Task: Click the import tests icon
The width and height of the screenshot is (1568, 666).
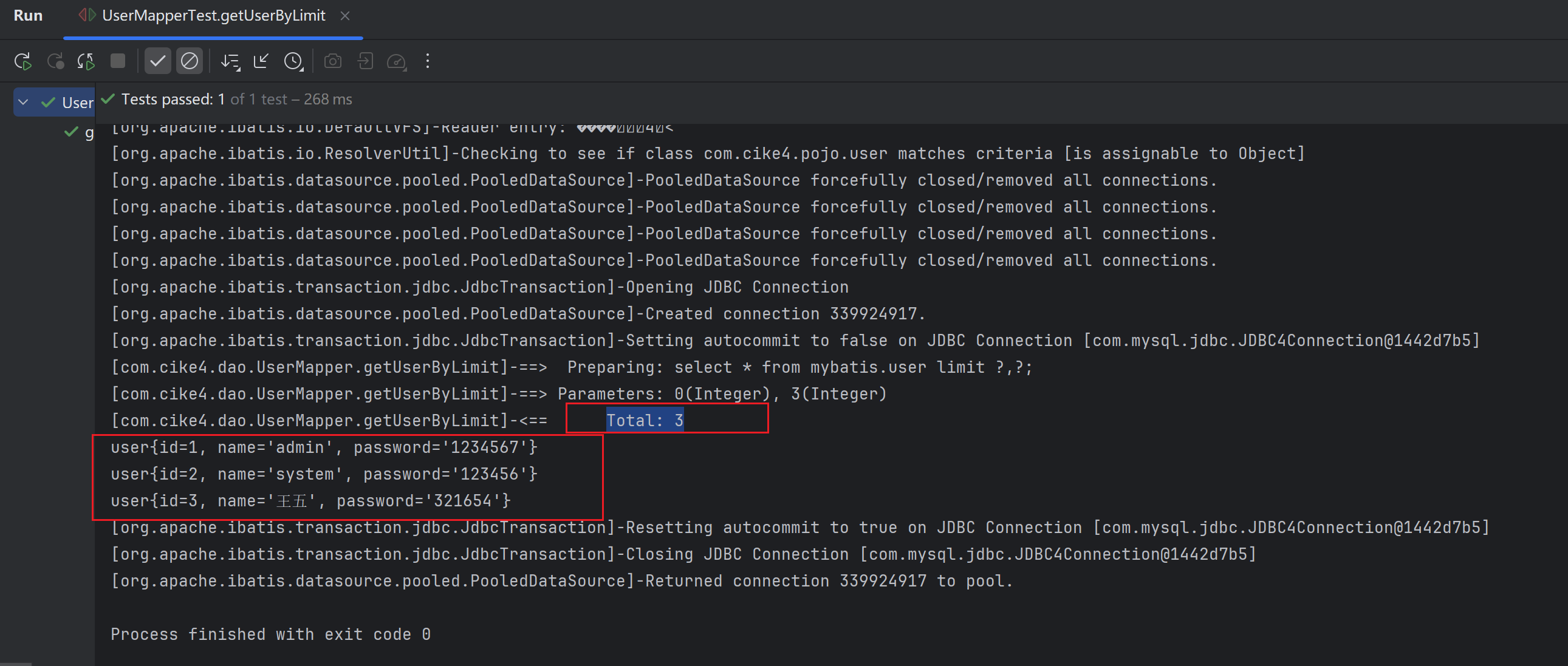Action: (365, 61)
